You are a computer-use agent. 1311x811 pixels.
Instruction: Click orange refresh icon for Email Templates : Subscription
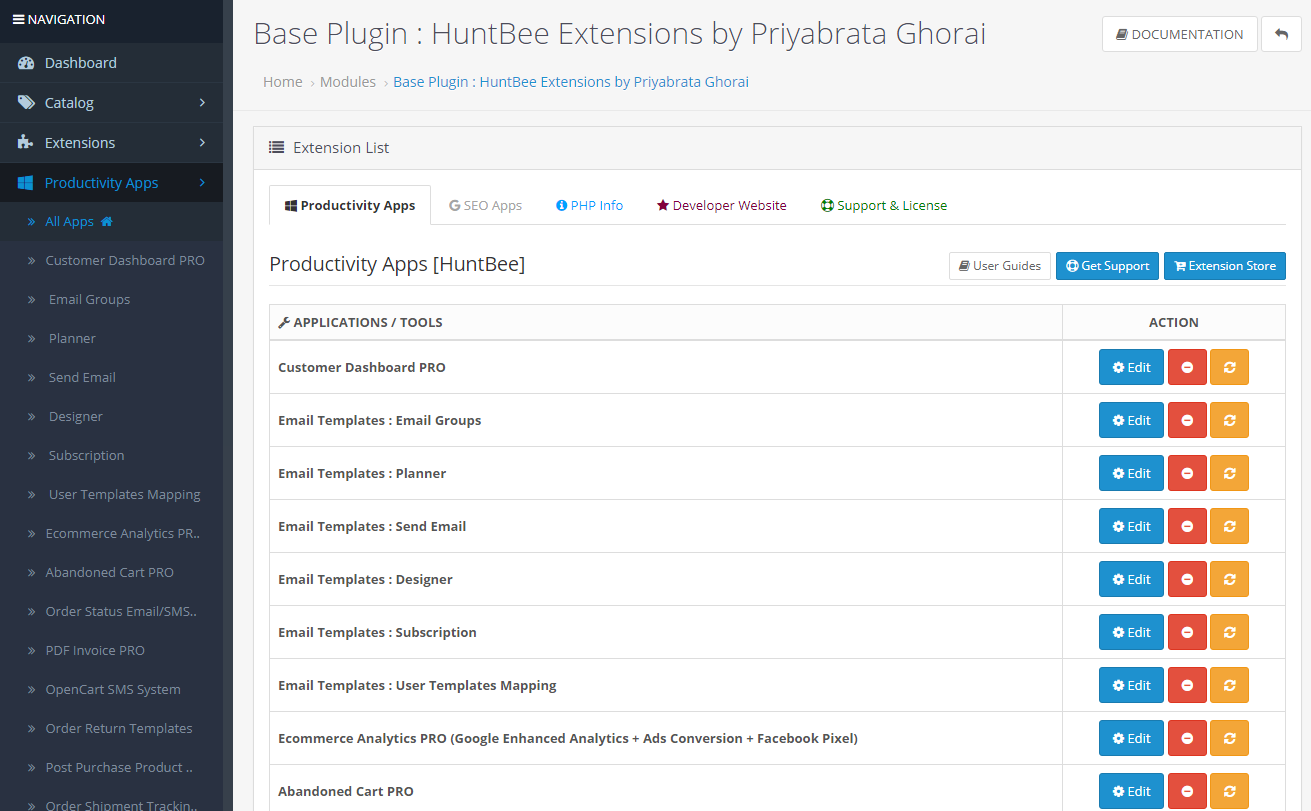point(1229,632)
